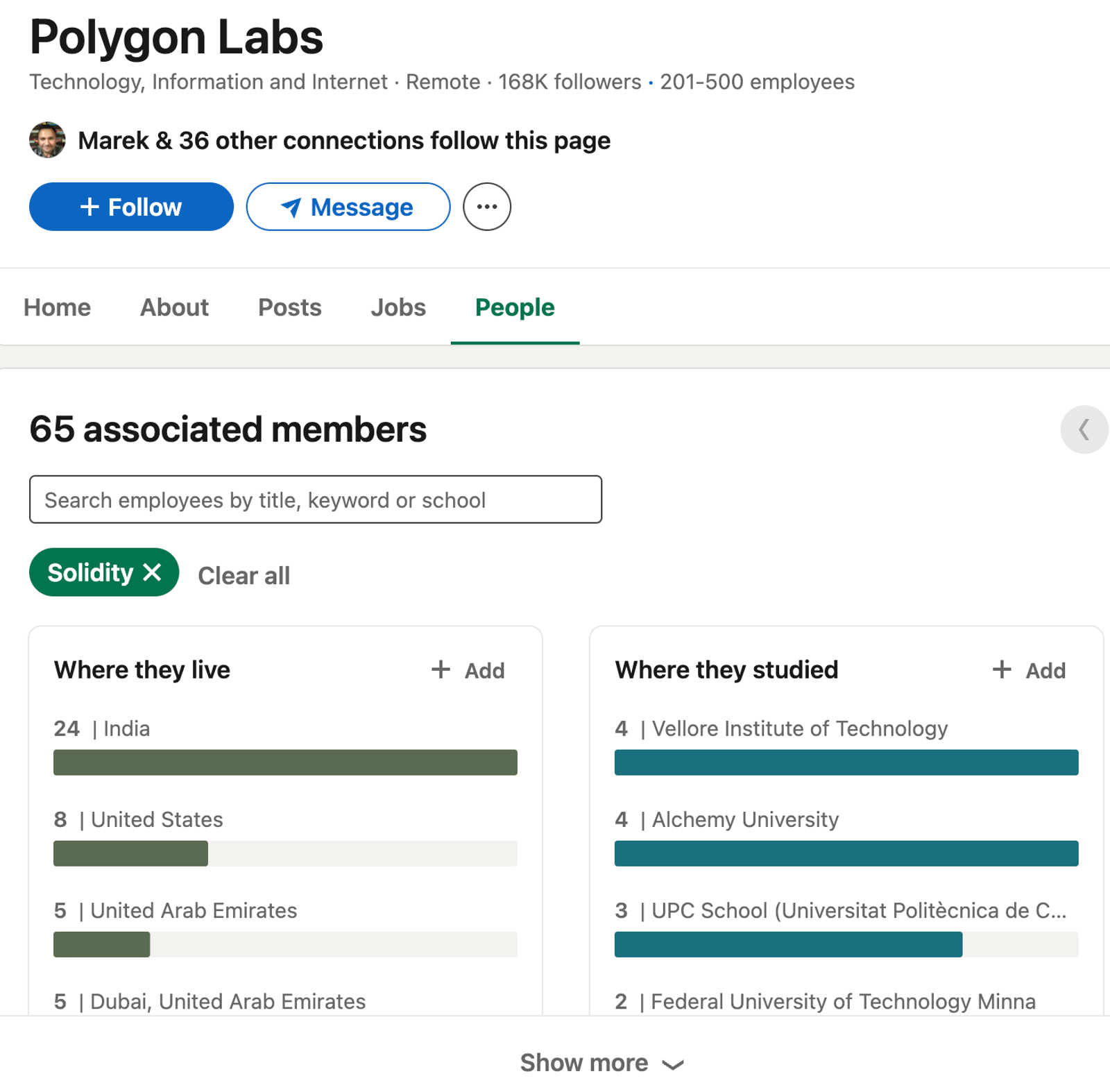Viewport: 1110px width, 1092px height.
Task: Focus the employee search field
Action: [x=316, y=500]
